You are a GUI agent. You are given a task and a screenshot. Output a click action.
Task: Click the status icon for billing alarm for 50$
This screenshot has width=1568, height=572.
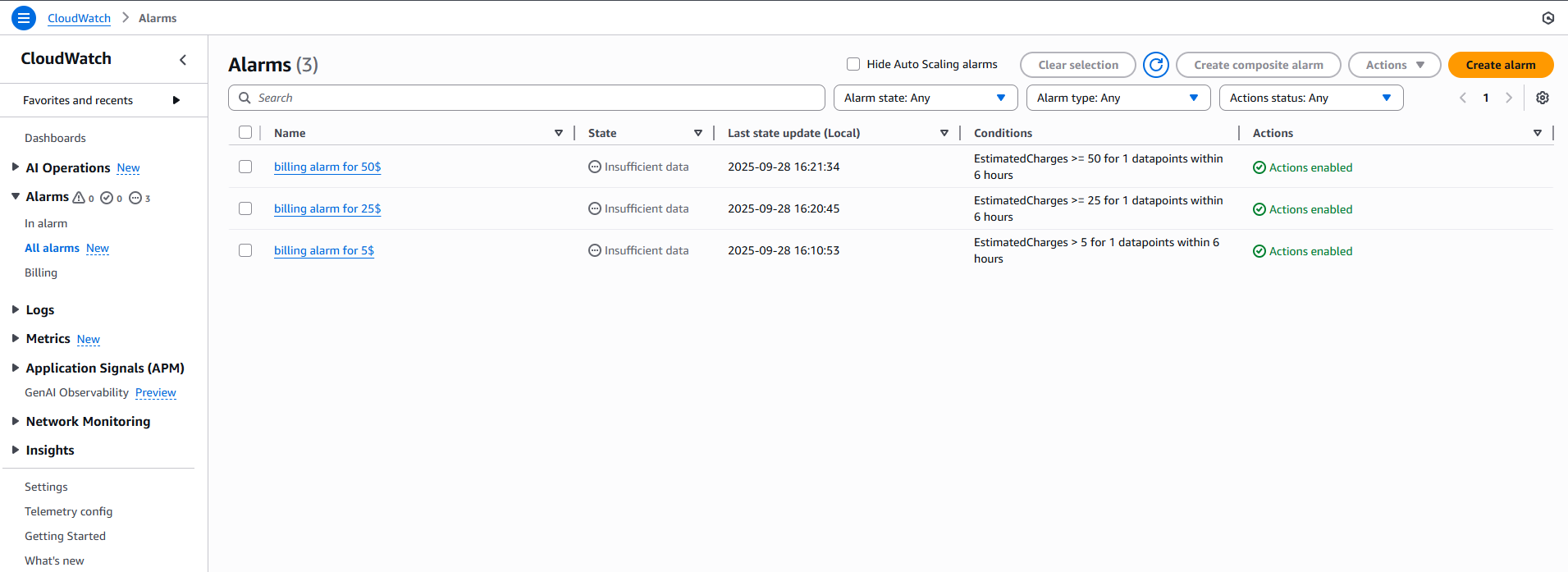click(x=595, y=167)
